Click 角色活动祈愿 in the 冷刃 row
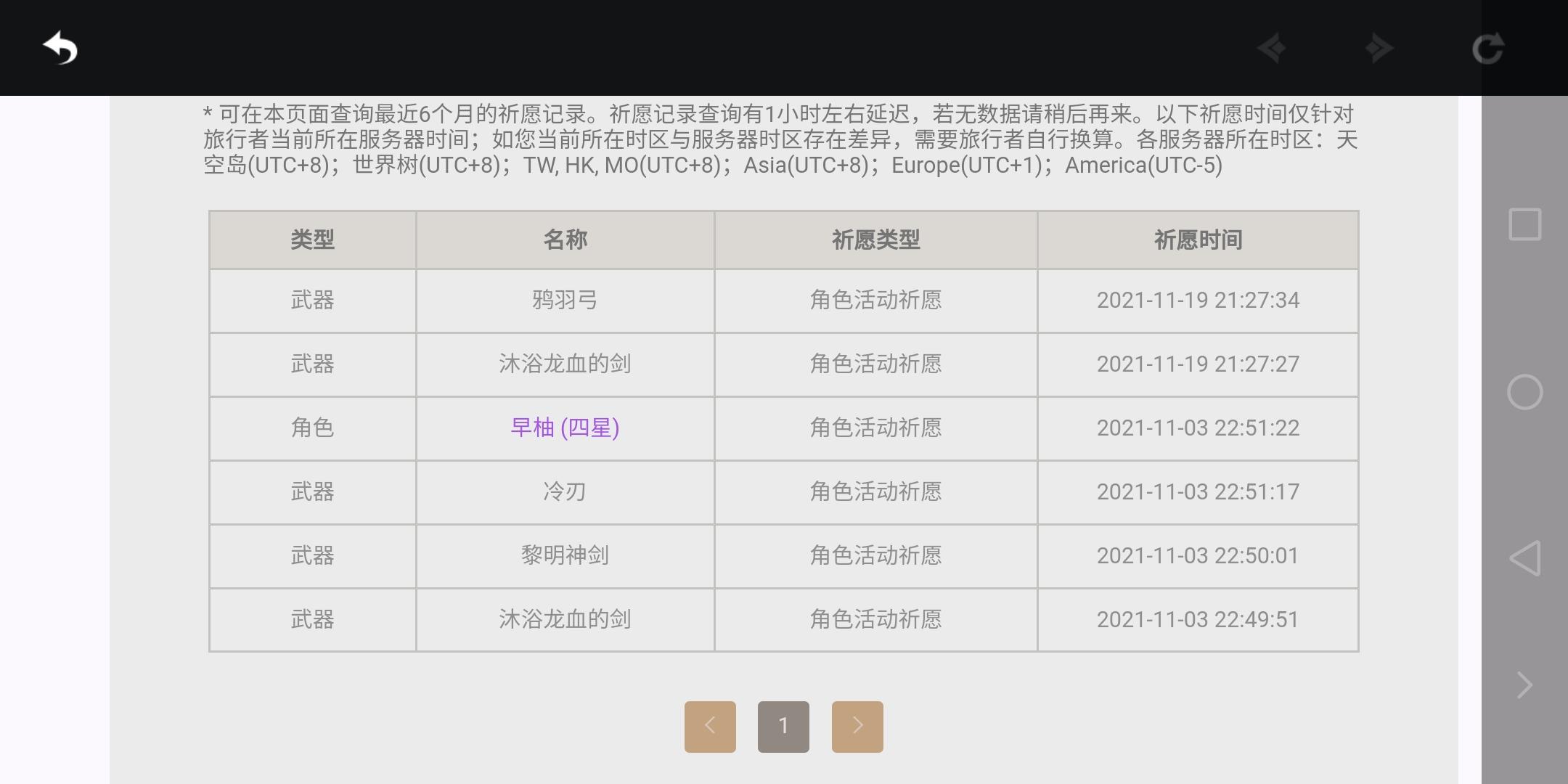The width and height of the screenshot is (1568, 784). (876, 491)
